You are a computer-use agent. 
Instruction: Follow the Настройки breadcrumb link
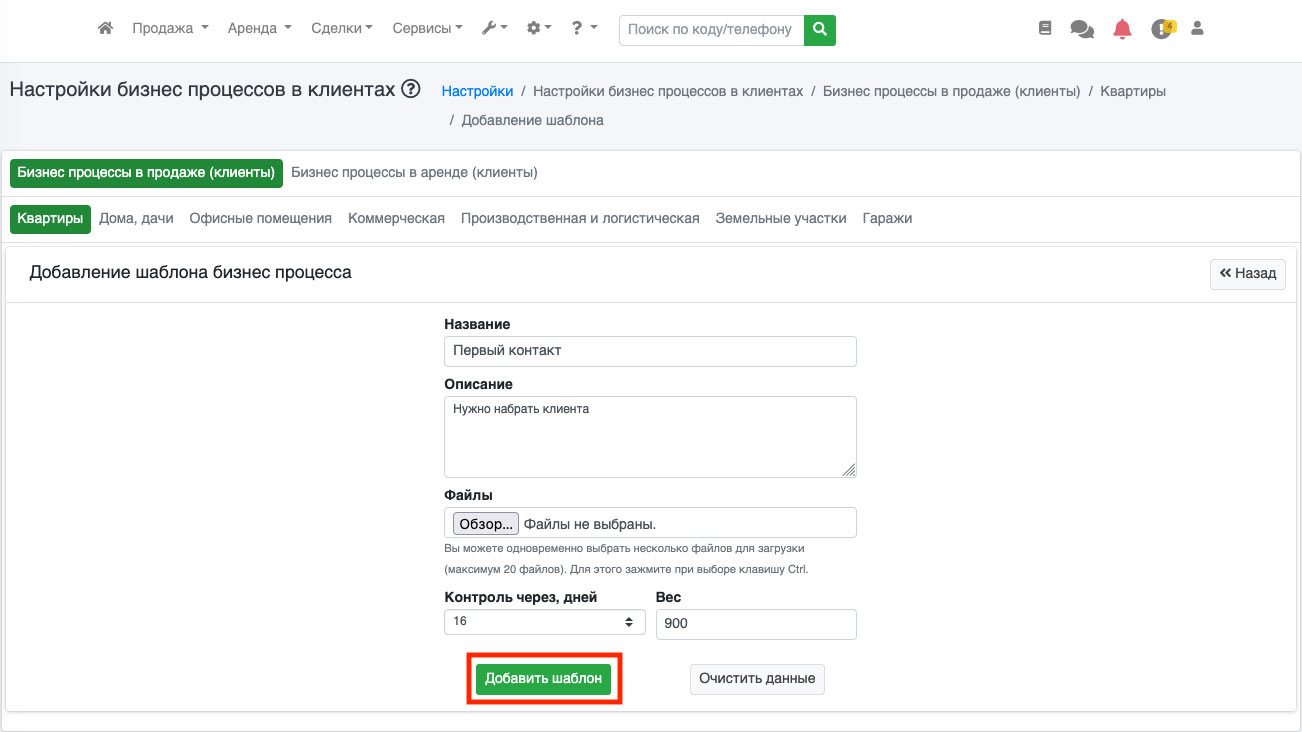[x=477, y=91]
